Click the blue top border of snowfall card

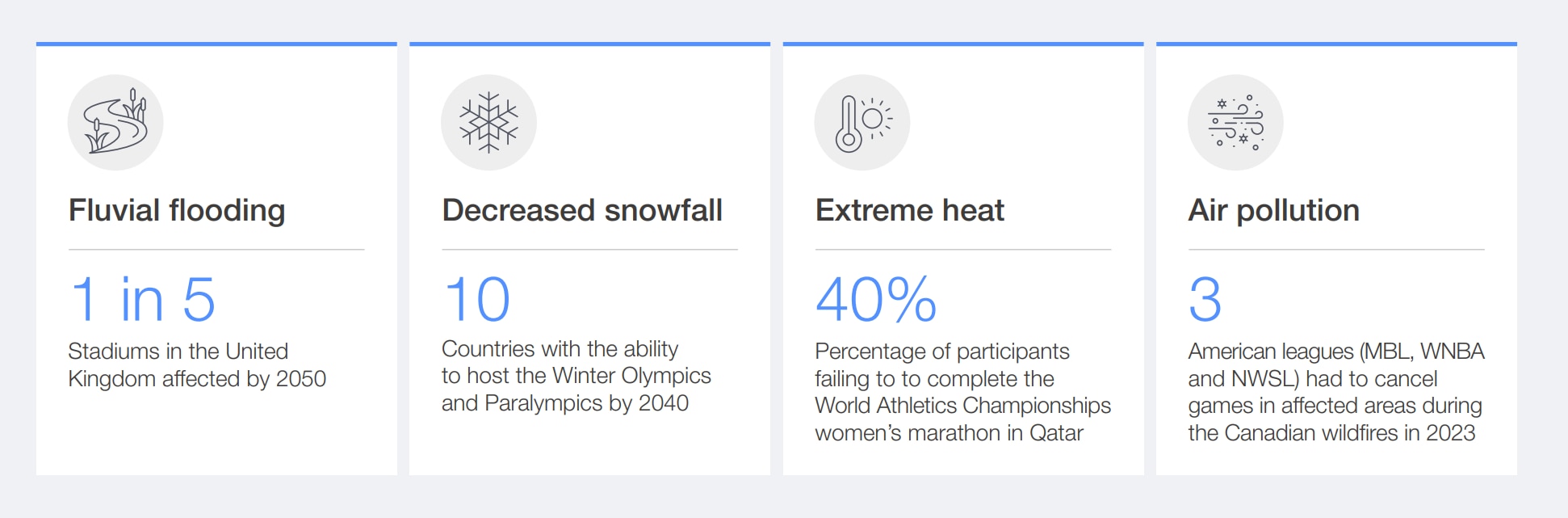point(589,44)
